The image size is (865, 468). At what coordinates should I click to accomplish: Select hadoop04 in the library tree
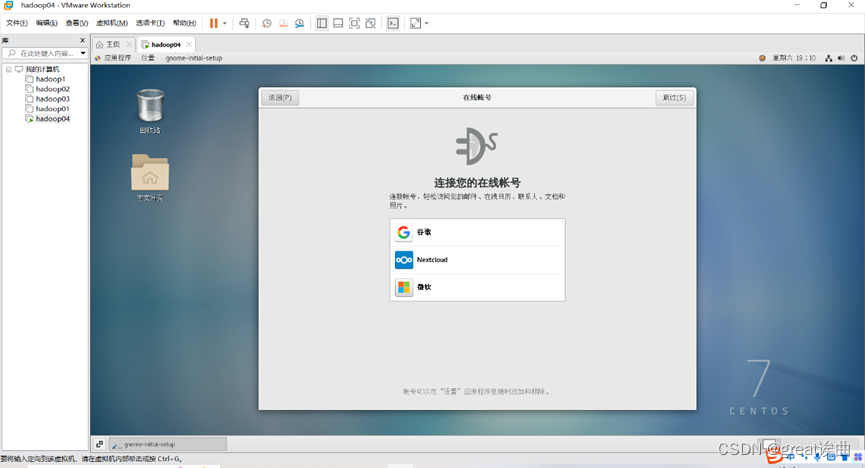click(x=52, y=119)
